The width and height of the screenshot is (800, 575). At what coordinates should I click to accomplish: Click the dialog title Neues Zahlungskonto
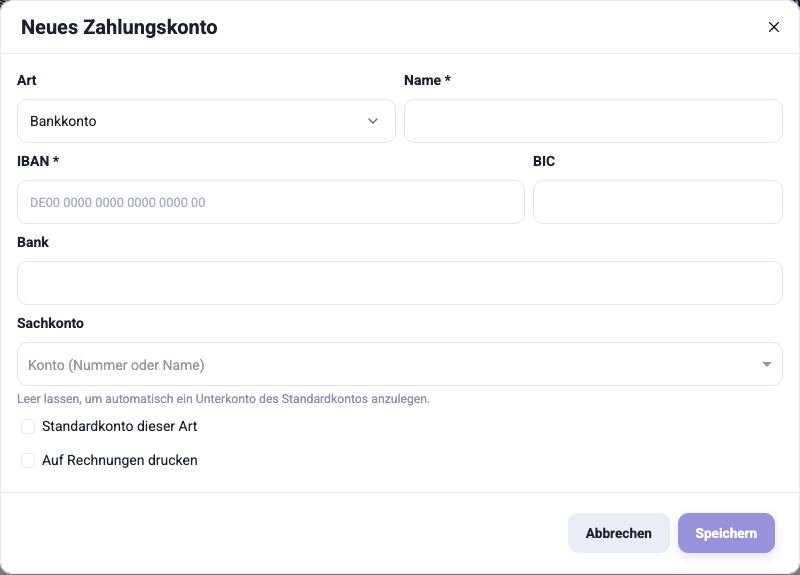pyautogui.click(x=119, y=27)
